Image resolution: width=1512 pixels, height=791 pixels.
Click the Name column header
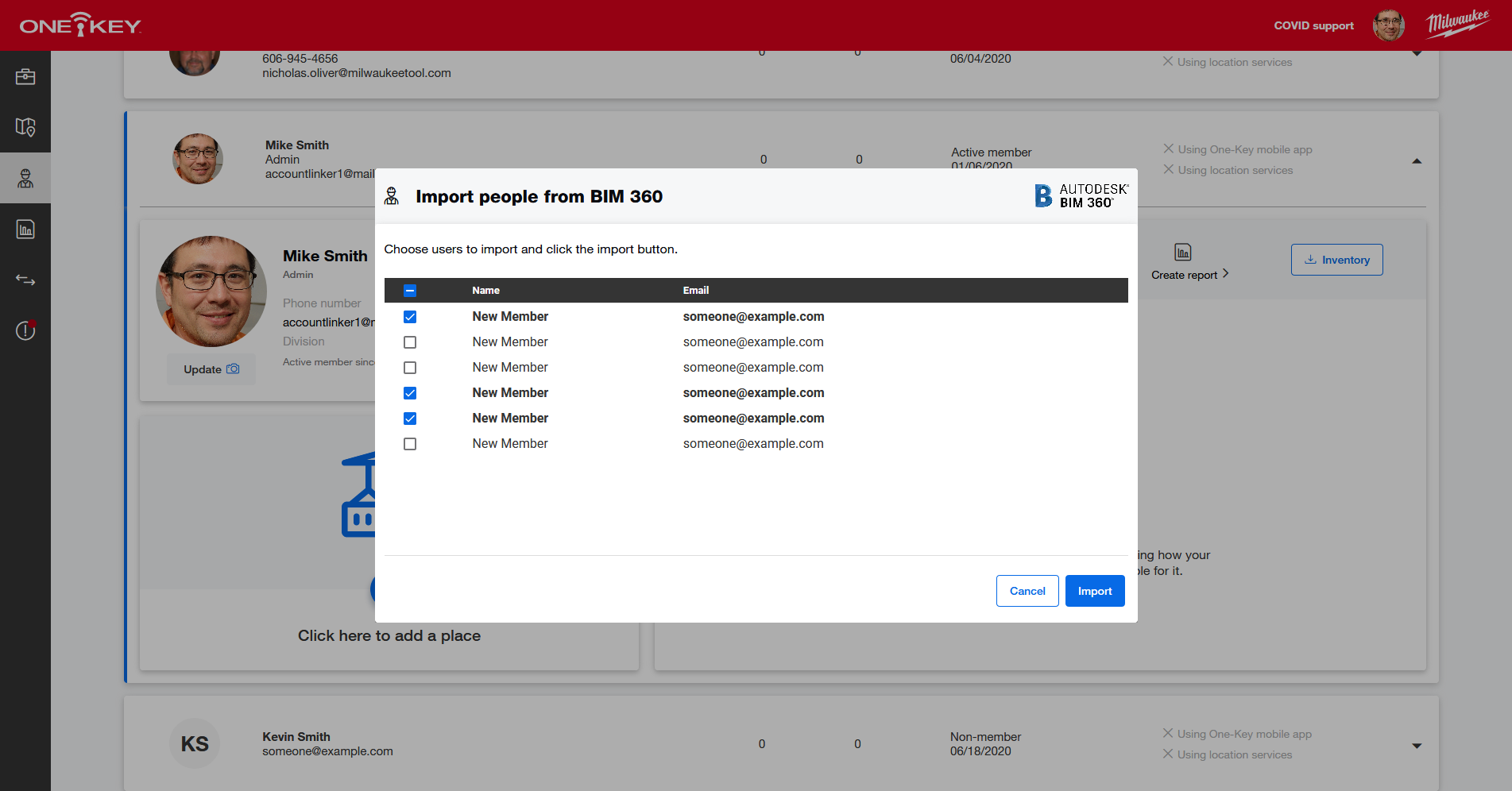(486, 291)
